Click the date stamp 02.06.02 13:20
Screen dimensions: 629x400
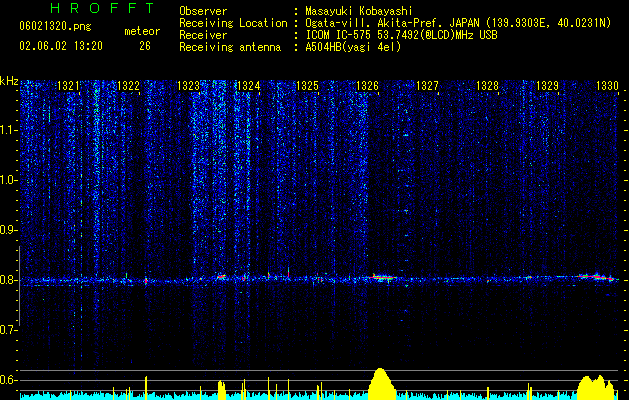61,46
